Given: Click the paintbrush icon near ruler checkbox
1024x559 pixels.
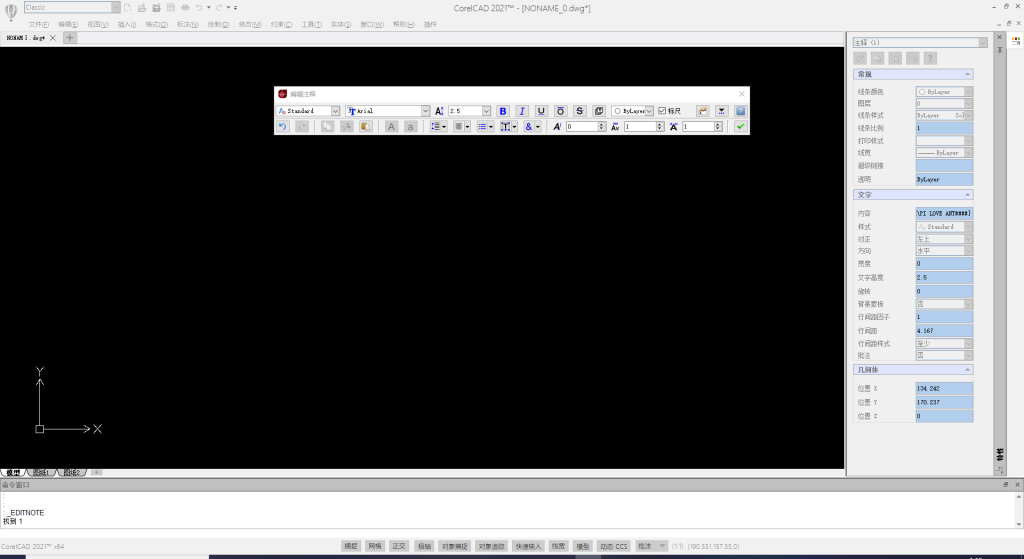Looking at the screenshot, I should [x=702, y=111].
